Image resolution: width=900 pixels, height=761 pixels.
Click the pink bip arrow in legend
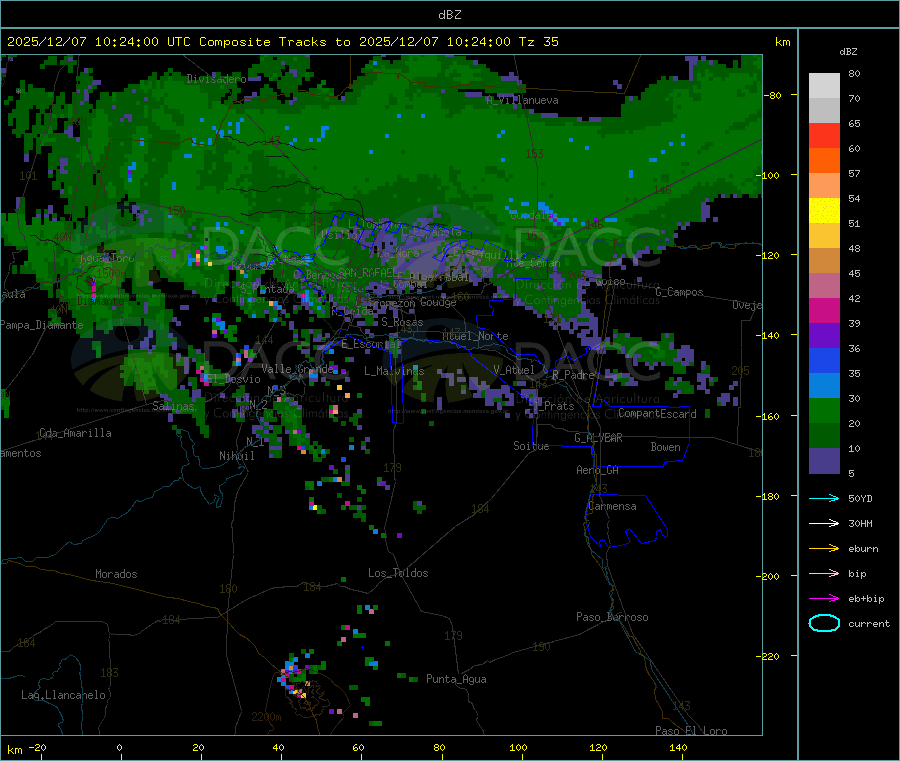pos(824,573)
